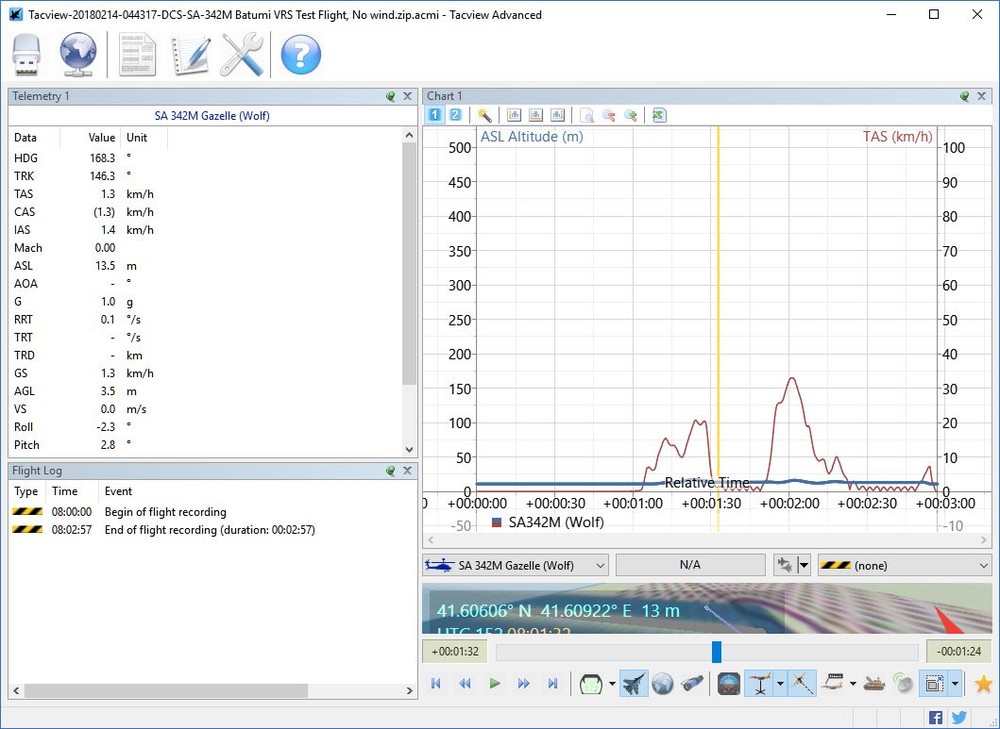Open the wrench and screwdriver tools icon

click(241, 54)
